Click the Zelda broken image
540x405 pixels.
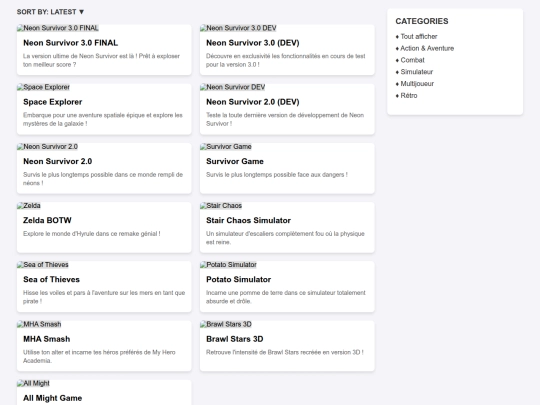[x=29, y=206]
